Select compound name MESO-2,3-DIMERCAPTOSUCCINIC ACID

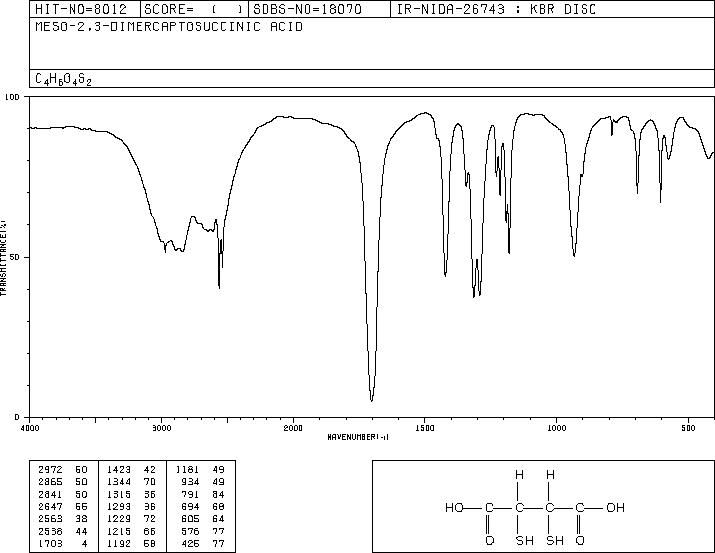coord(169,27)
